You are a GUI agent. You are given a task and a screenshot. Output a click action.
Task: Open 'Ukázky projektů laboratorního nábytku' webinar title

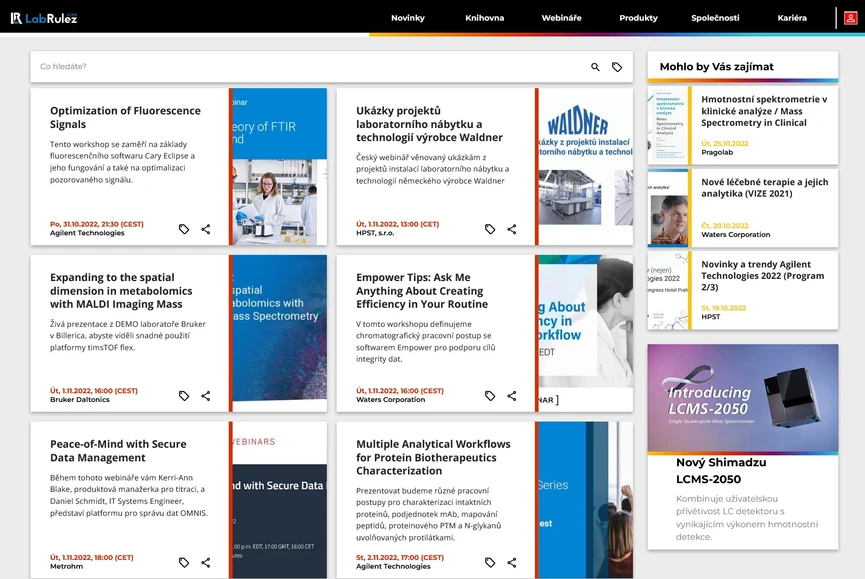tap(429, 124)
